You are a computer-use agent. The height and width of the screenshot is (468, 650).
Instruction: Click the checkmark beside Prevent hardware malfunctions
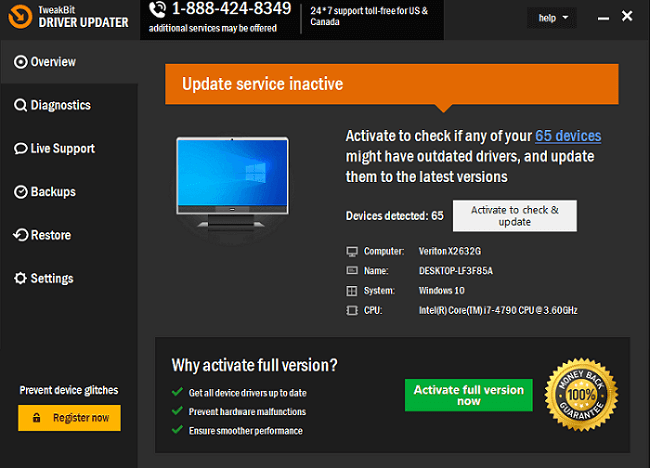[177, 410]
